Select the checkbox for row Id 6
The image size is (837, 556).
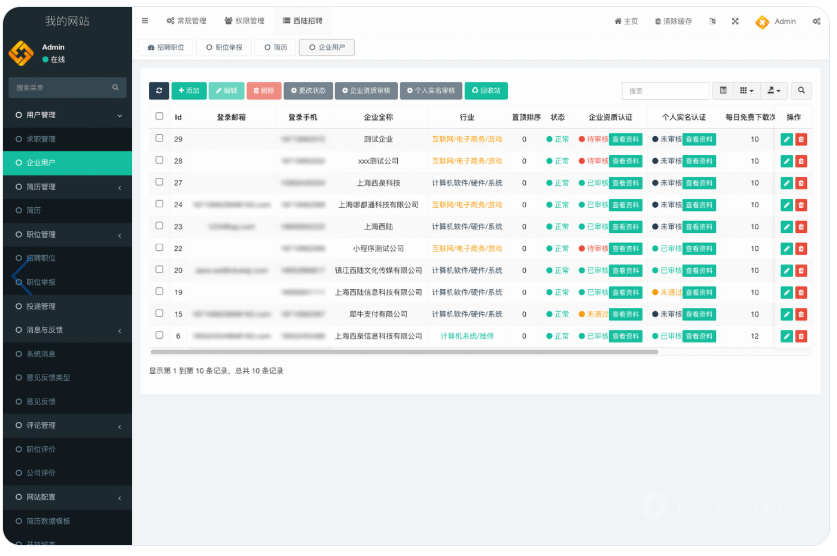(159, 336)
